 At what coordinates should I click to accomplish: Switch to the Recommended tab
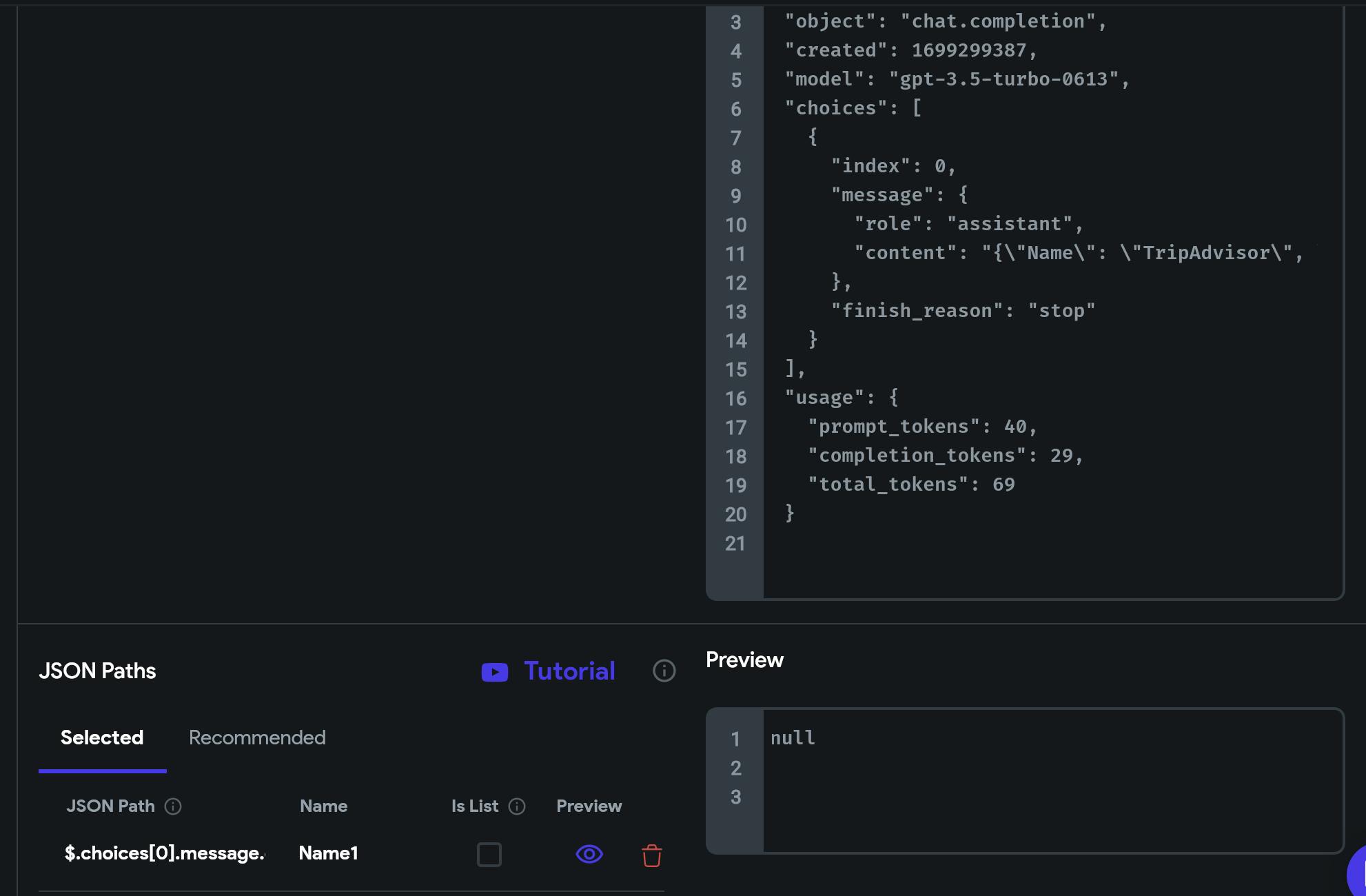click(257, 737)
